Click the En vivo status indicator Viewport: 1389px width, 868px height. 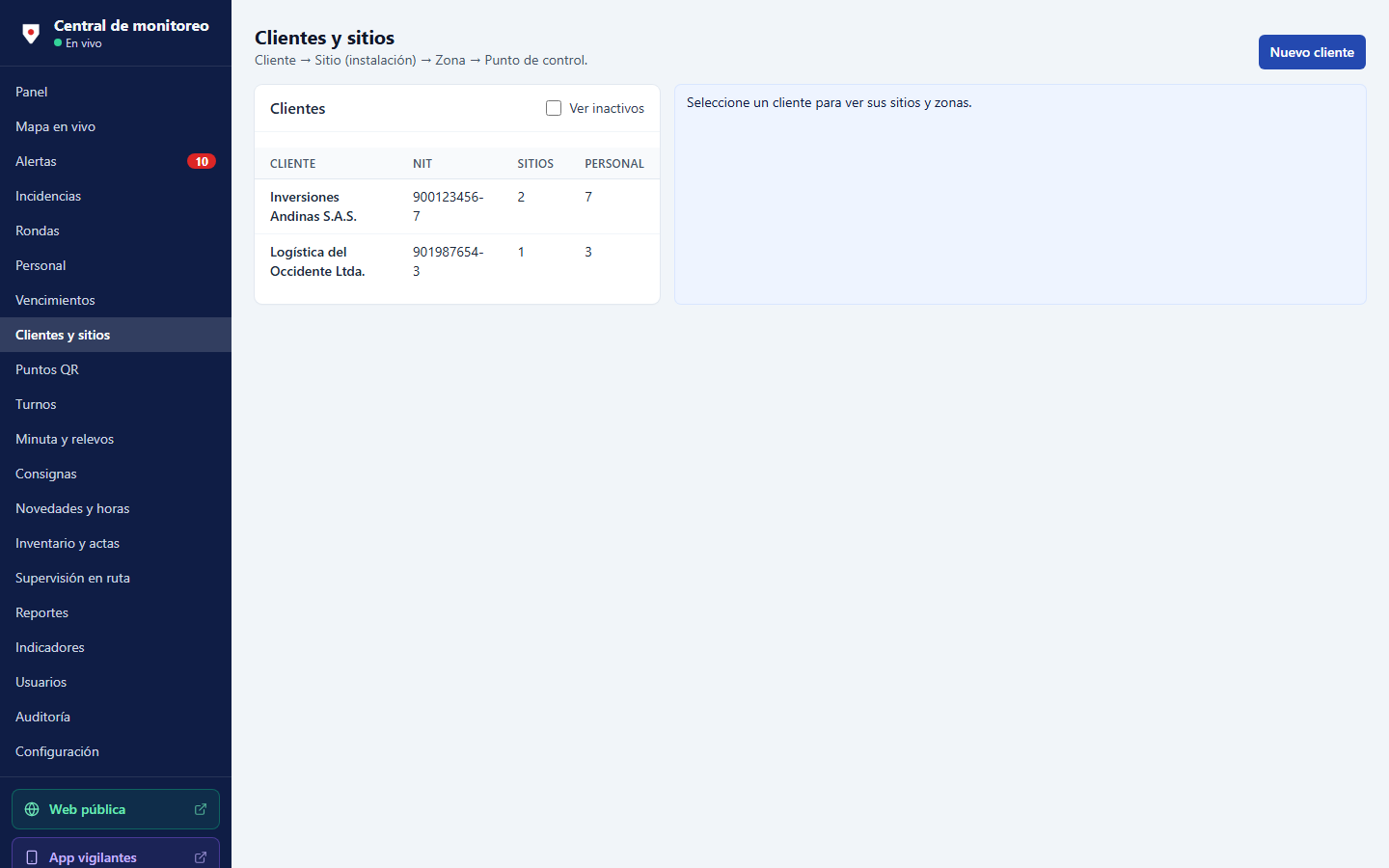pos(78,43)
